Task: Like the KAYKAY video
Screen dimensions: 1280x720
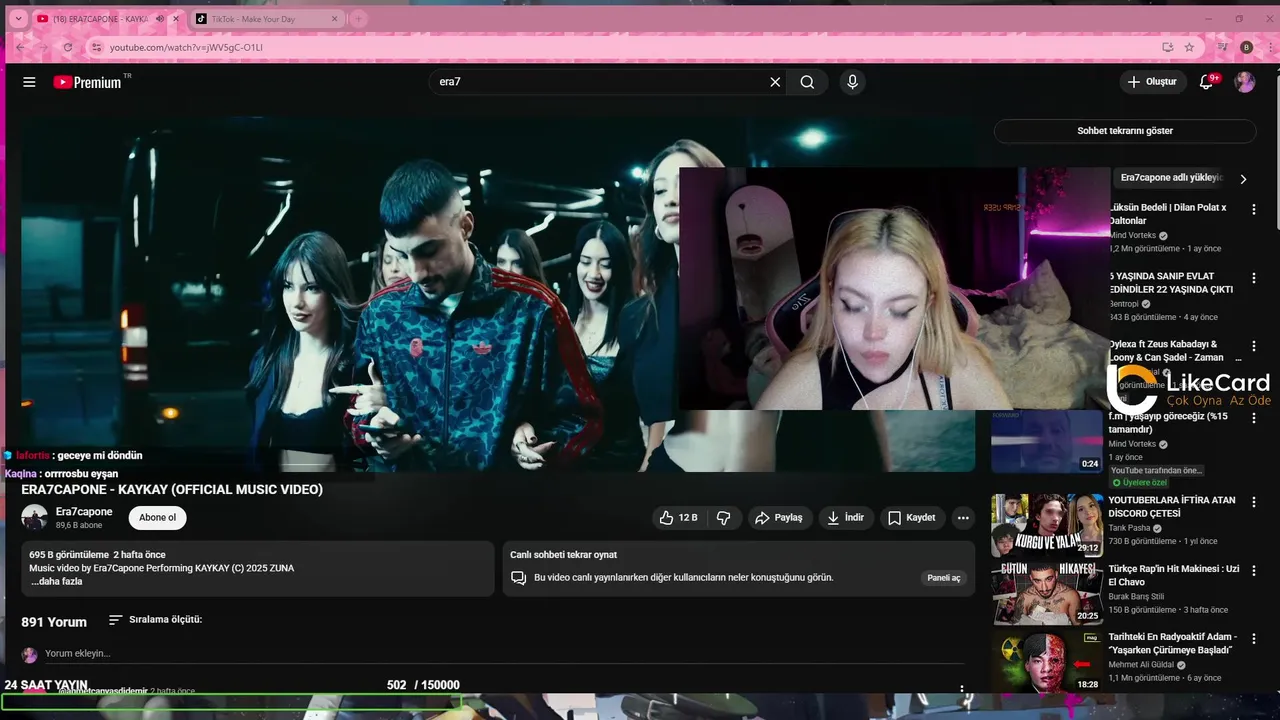Action: click(x=678, y=517)
